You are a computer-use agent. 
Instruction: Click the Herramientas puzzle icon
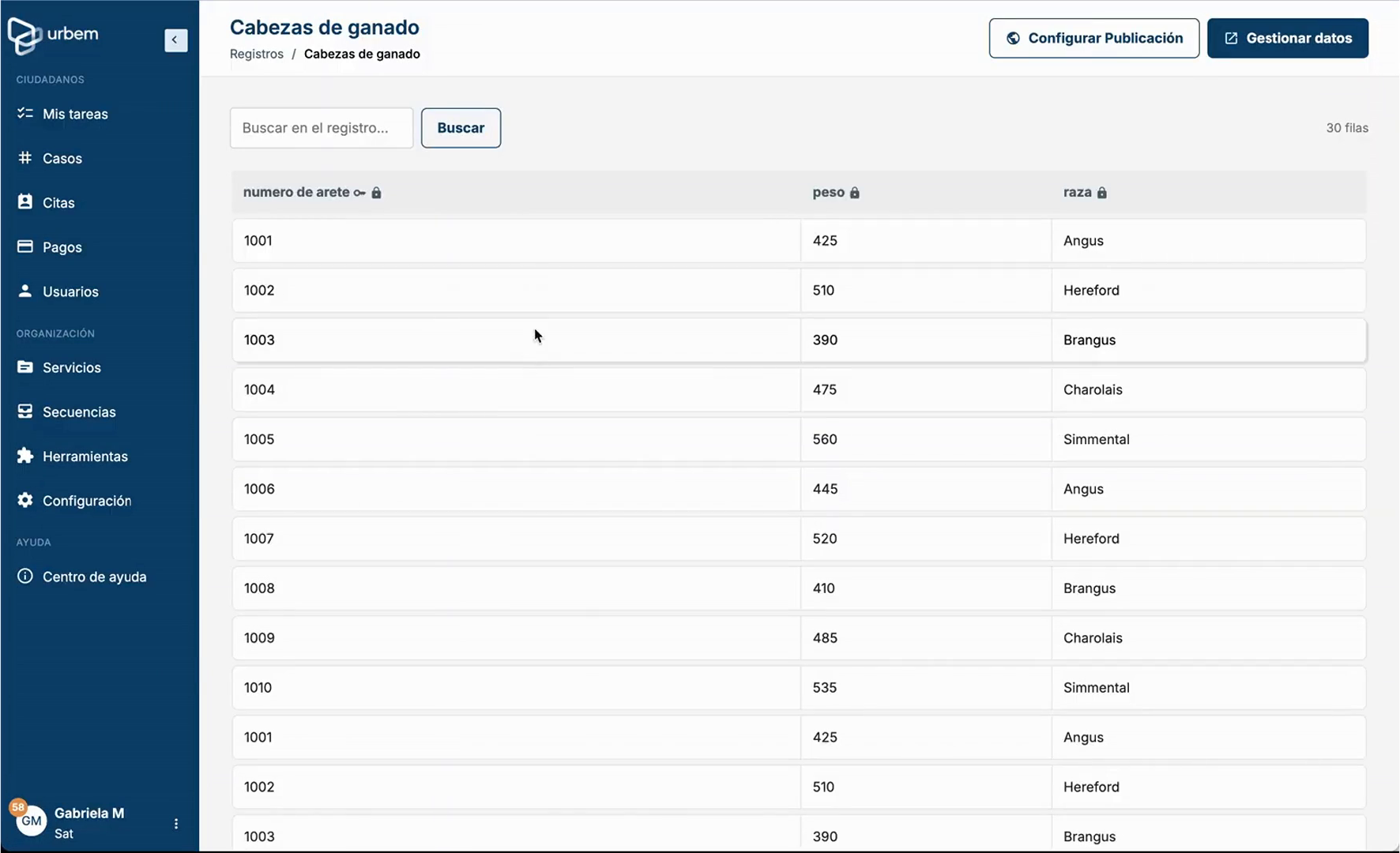point(25,455)
